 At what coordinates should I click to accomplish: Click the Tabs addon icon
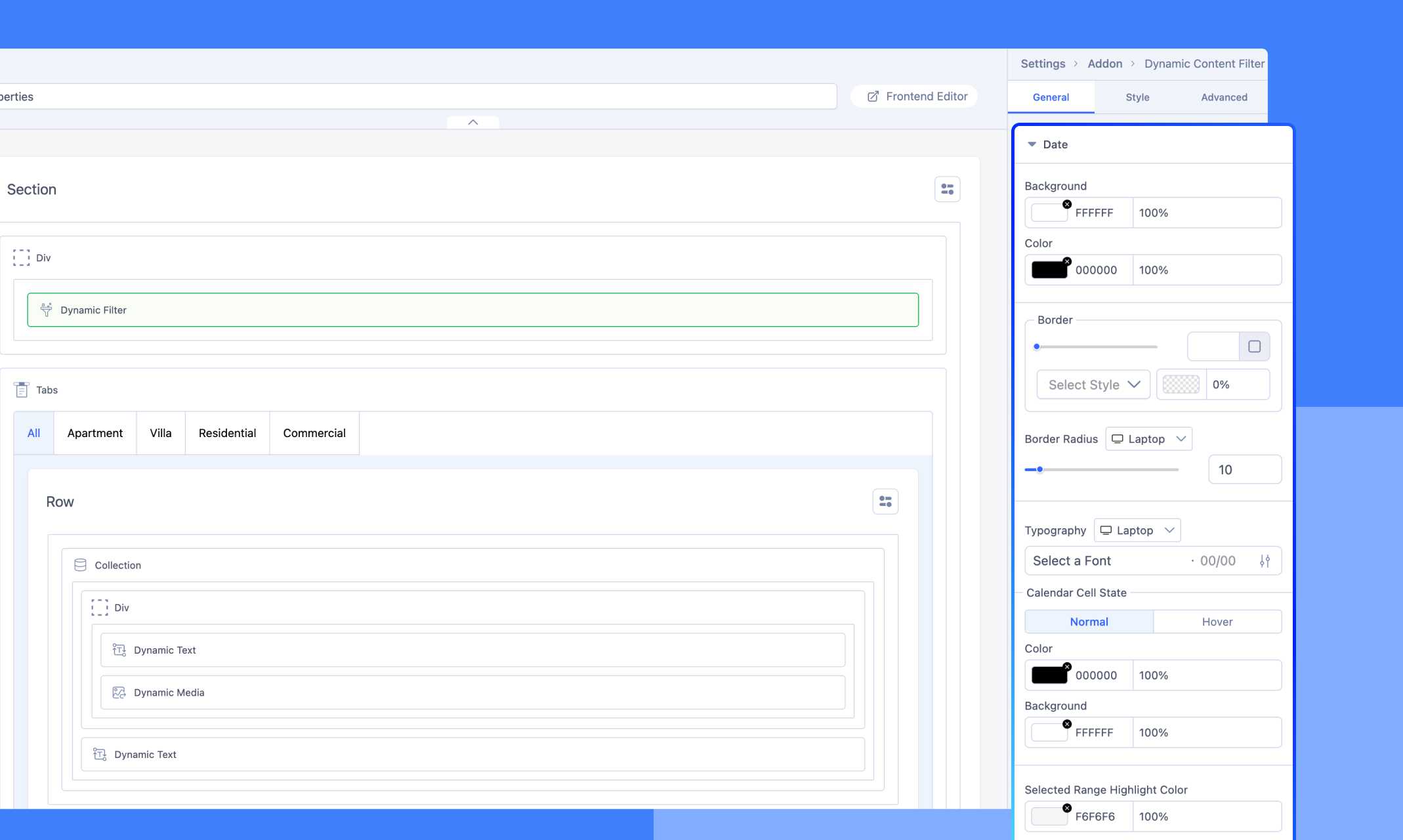pos(21,390)
